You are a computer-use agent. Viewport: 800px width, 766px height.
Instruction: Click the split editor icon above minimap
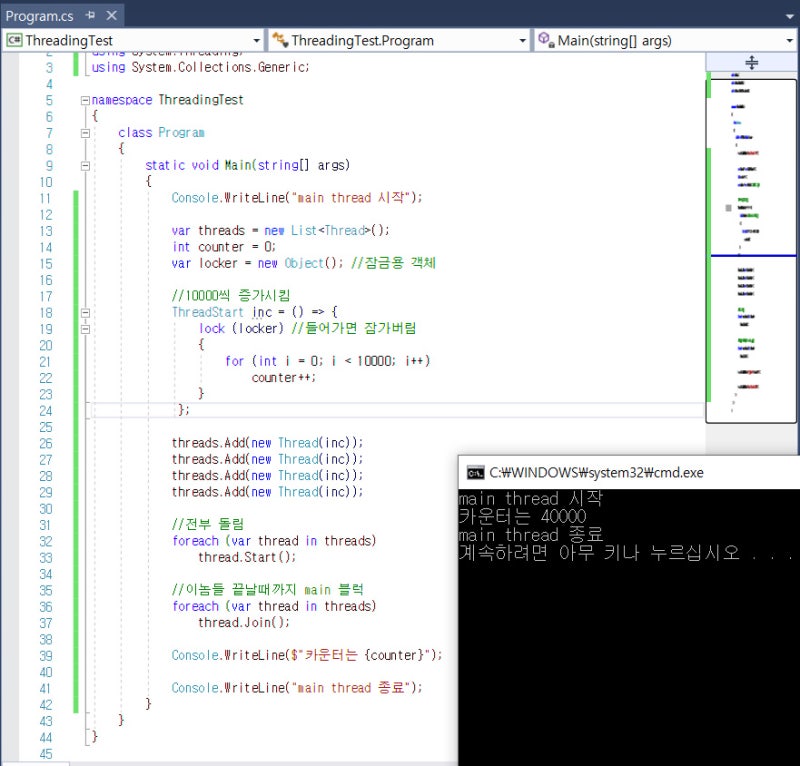(752, 62)
